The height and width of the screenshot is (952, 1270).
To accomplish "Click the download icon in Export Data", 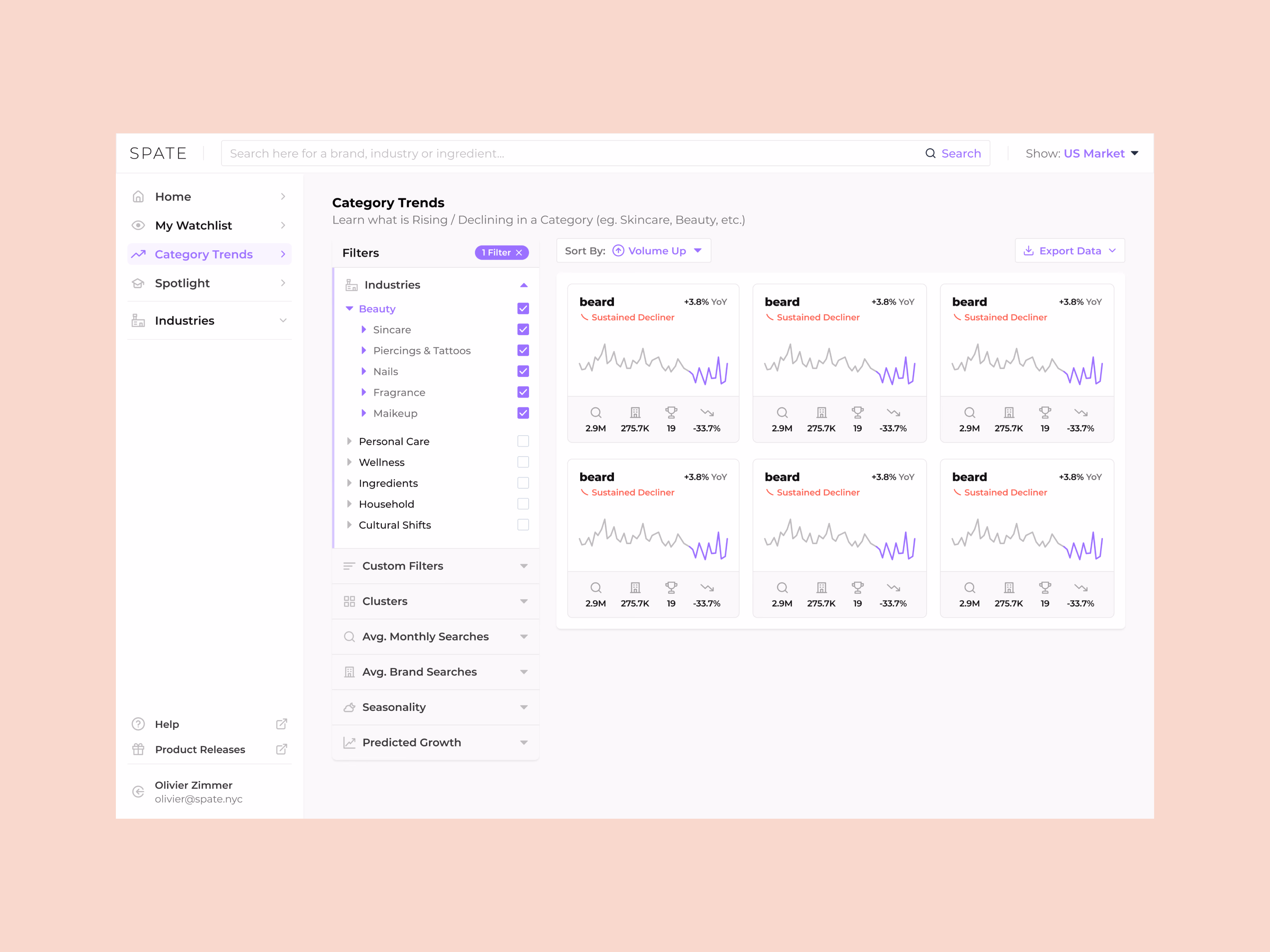I will (x=1028, y=251).
